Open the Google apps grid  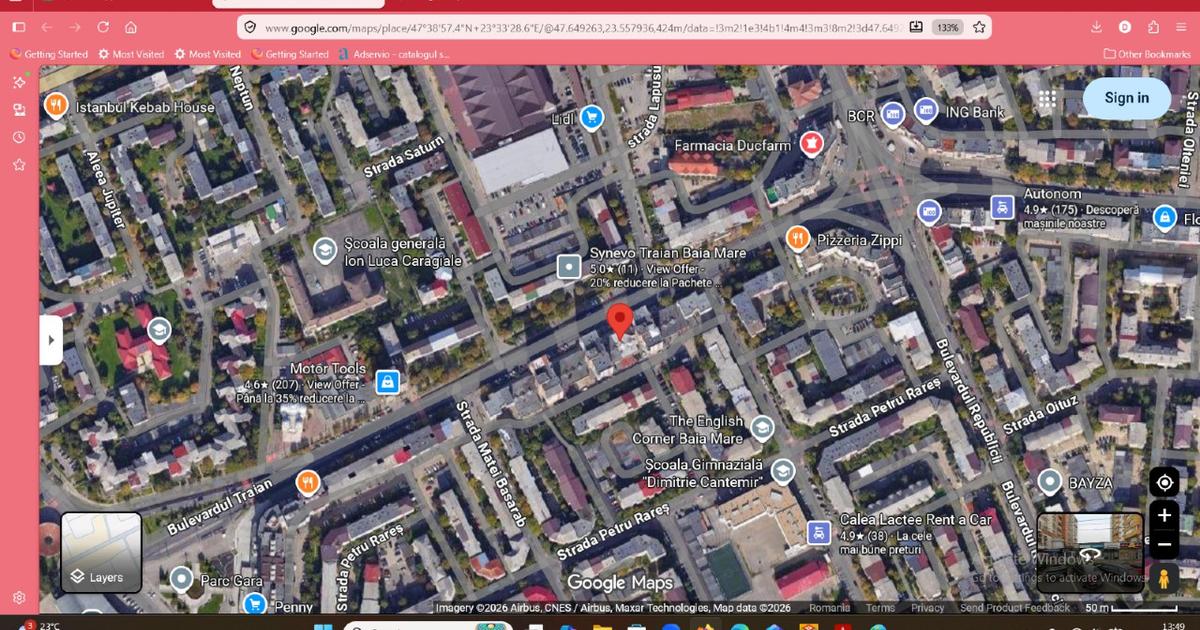pos(1047,98)
